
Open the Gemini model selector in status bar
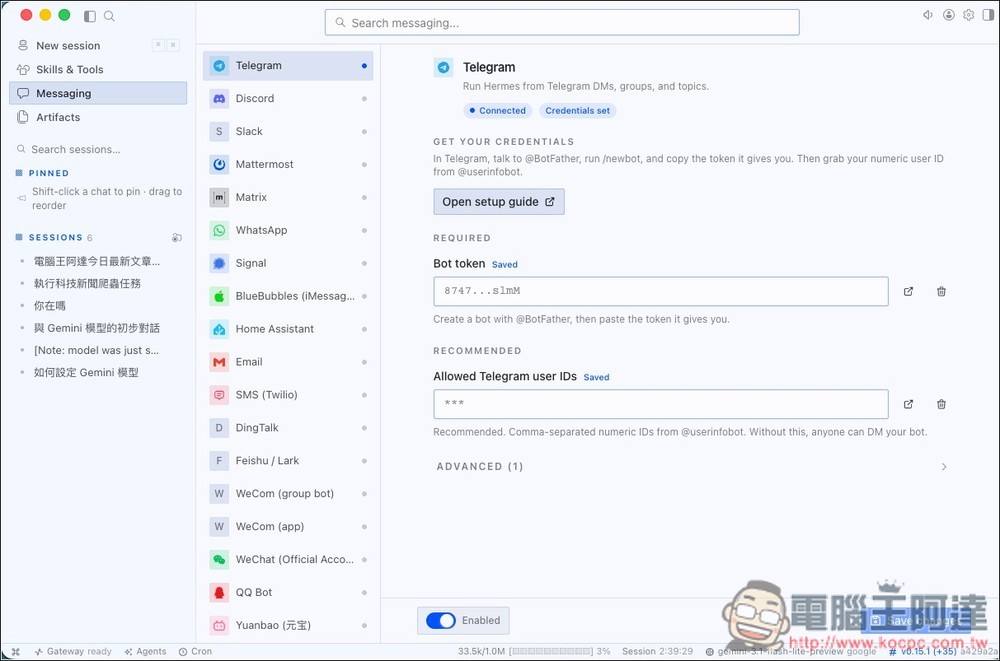tap(790, 651)
